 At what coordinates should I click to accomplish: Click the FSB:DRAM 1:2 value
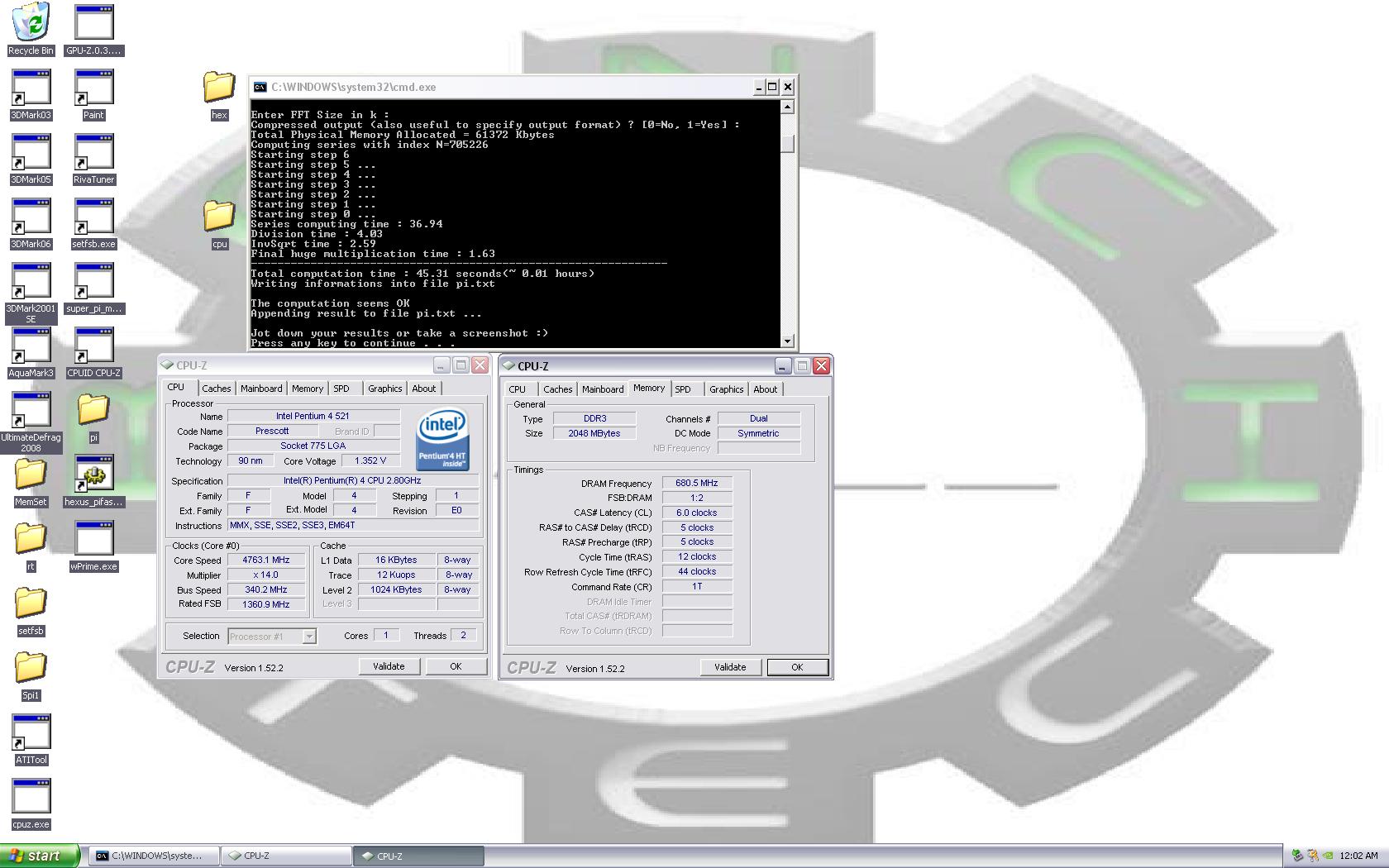(x=697, y=498)
